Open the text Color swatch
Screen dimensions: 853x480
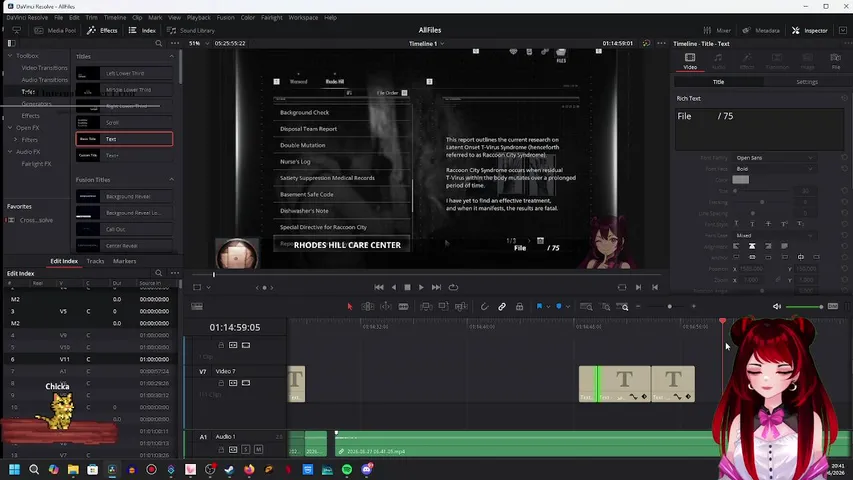740,180
